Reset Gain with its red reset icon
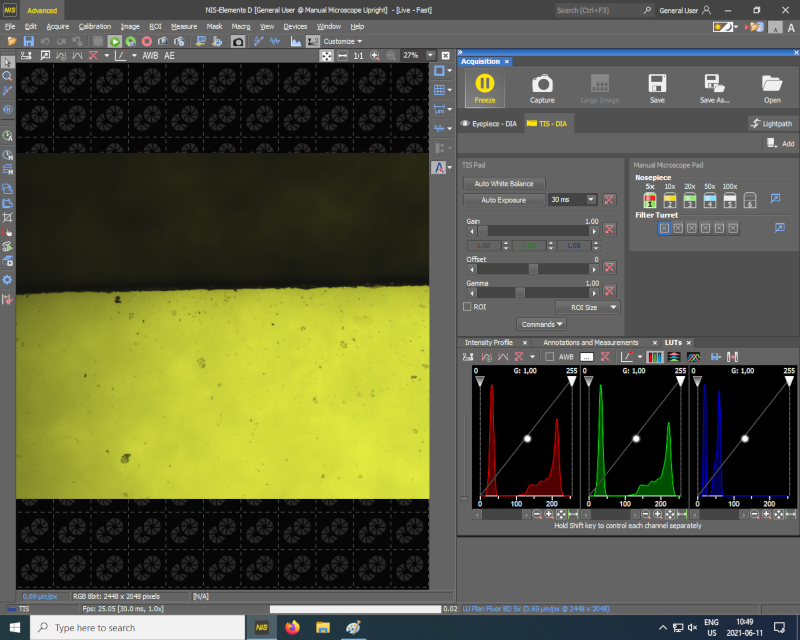The width and height of the screenshot is (800, 640). (609, 229)
